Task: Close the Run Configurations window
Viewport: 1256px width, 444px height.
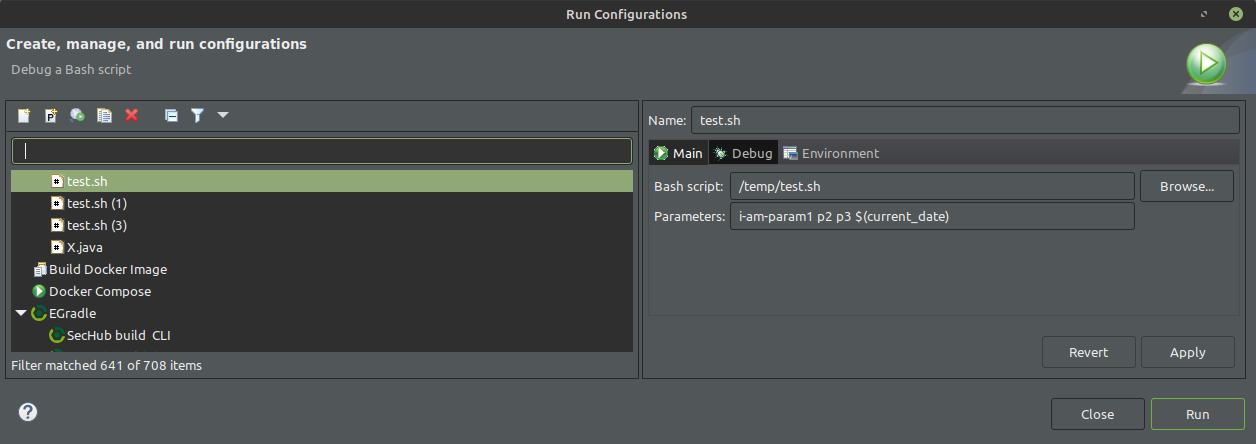Action: click(1236, 14)
